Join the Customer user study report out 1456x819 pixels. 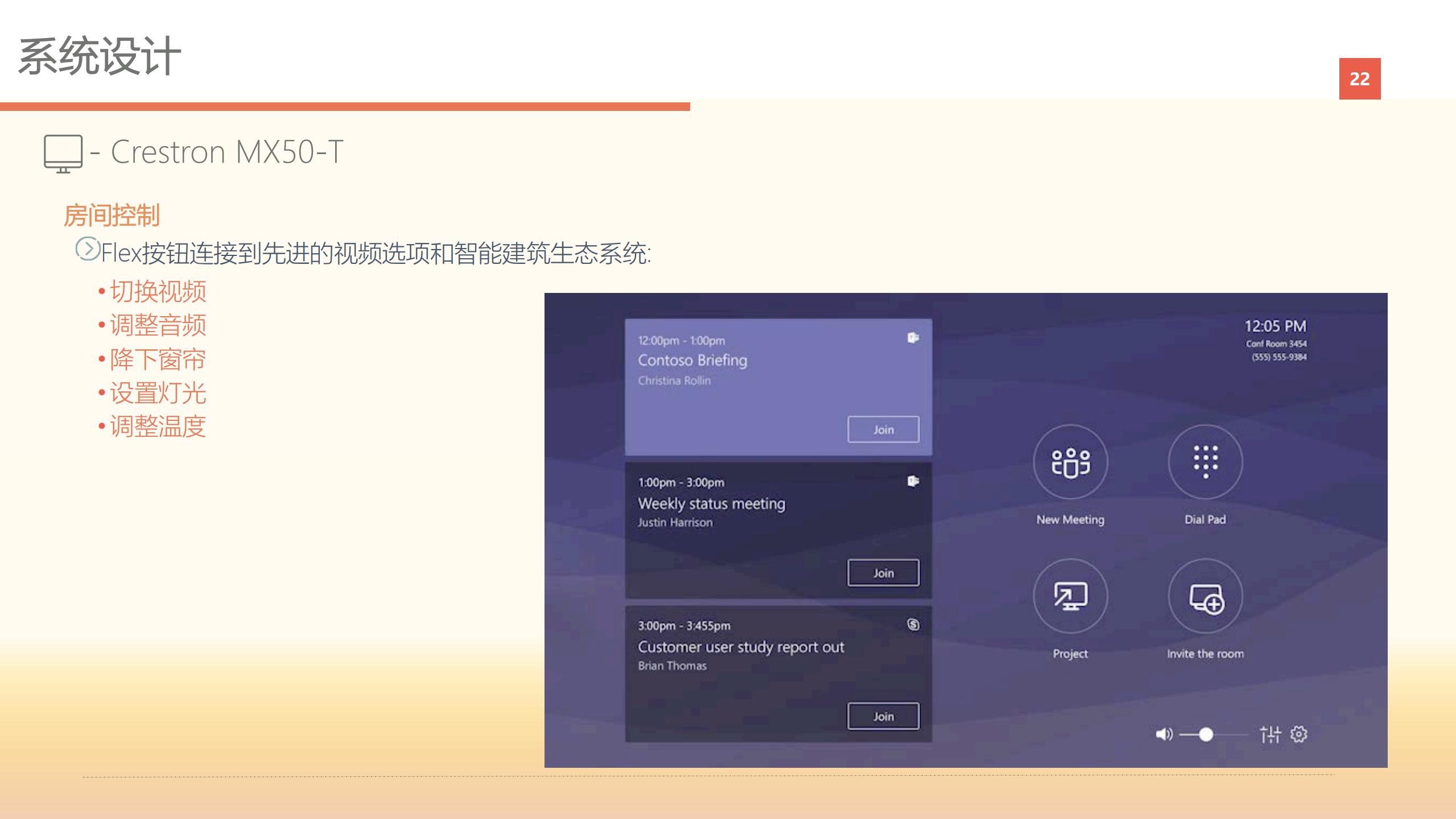tap(883, 716)
